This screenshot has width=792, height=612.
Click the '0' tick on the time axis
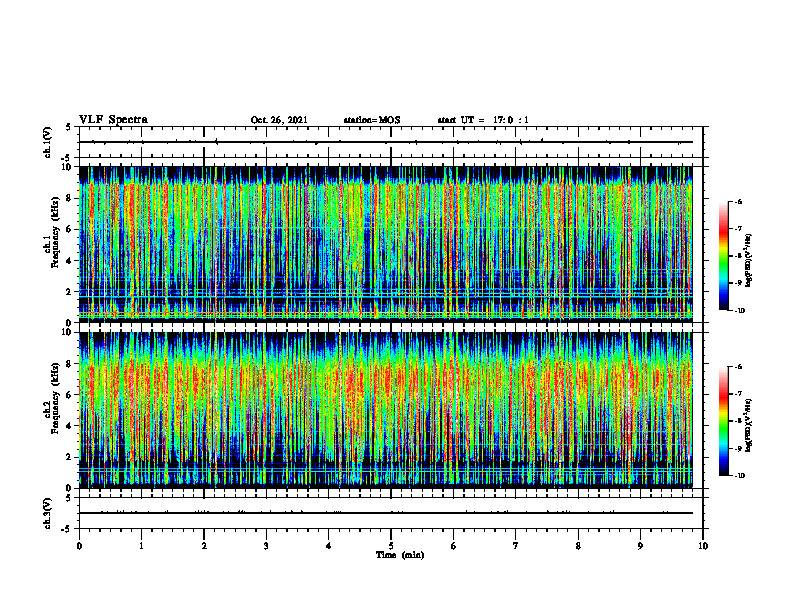[x=79, y=546]
